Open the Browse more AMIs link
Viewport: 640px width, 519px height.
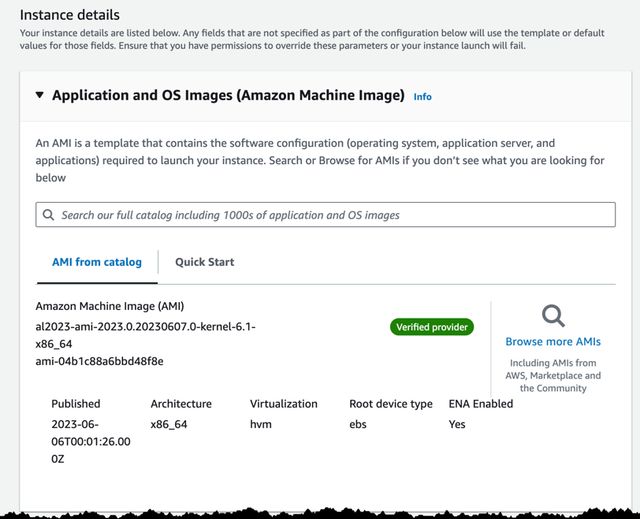(x=553, y=342)
